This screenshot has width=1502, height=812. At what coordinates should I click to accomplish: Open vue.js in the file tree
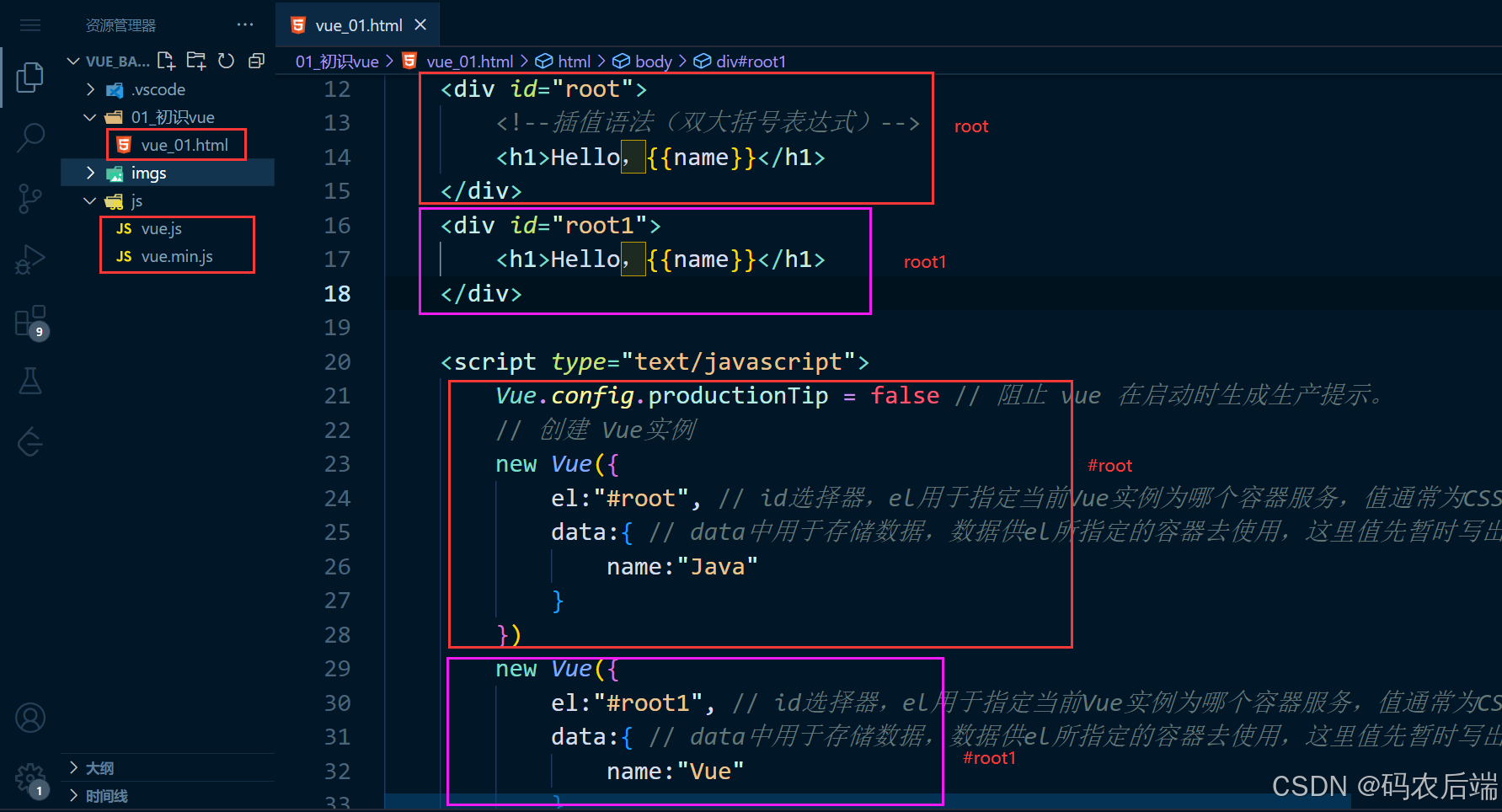tap(162, 228)
